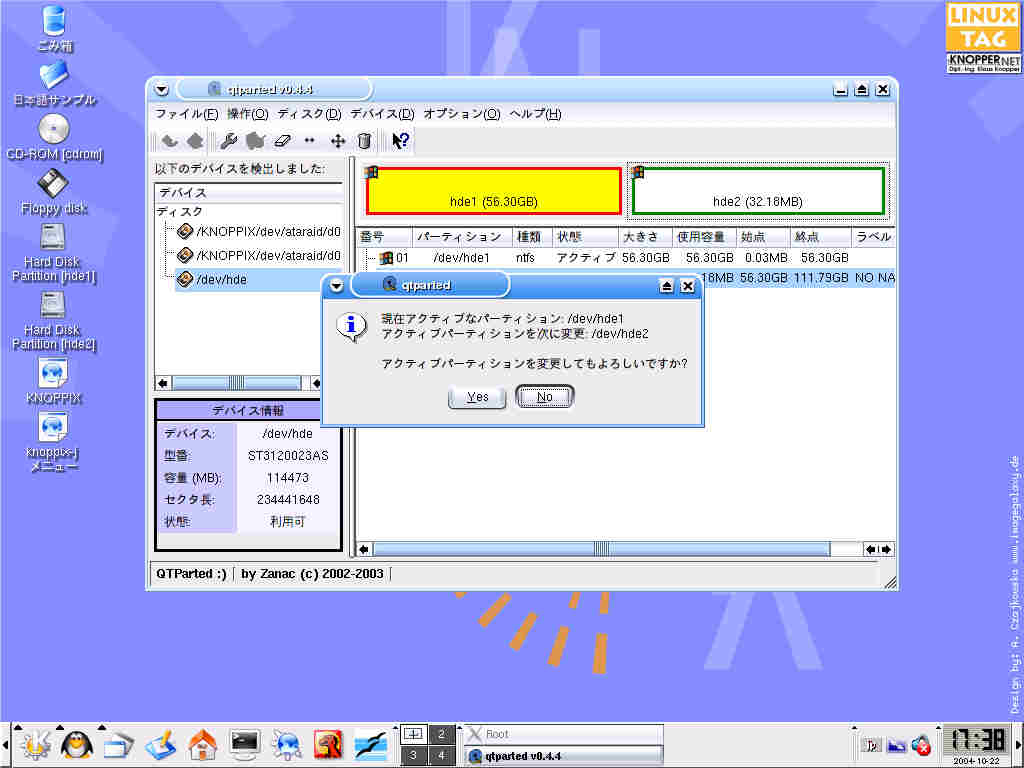Click the sector count 234441648

tap(288, 500)
